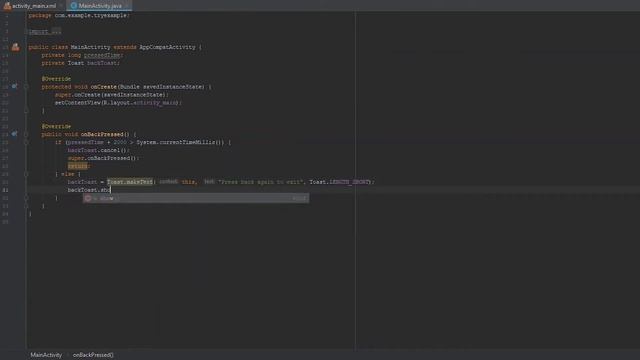Click the class gutter icon beside MainActivity declaration
The width and height of the screenshot is (640, 360).
tap(15, 47)
